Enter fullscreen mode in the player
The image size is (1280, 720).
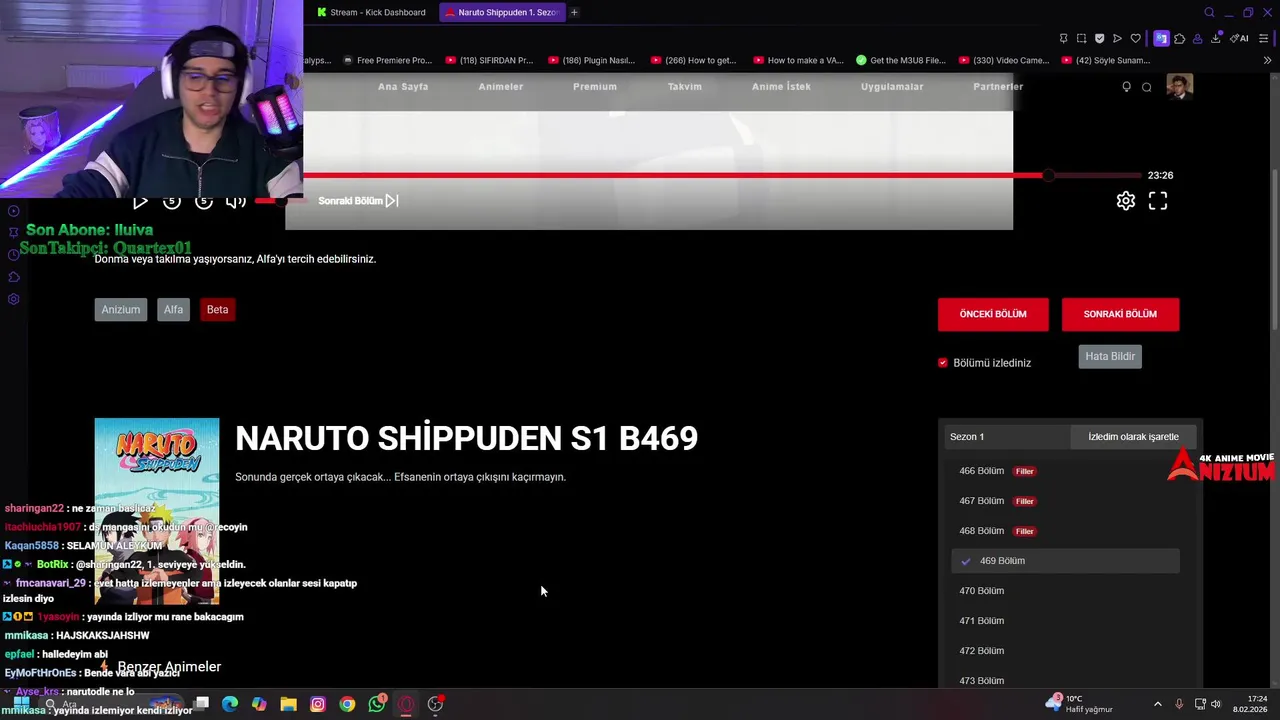pos(1158,201)
